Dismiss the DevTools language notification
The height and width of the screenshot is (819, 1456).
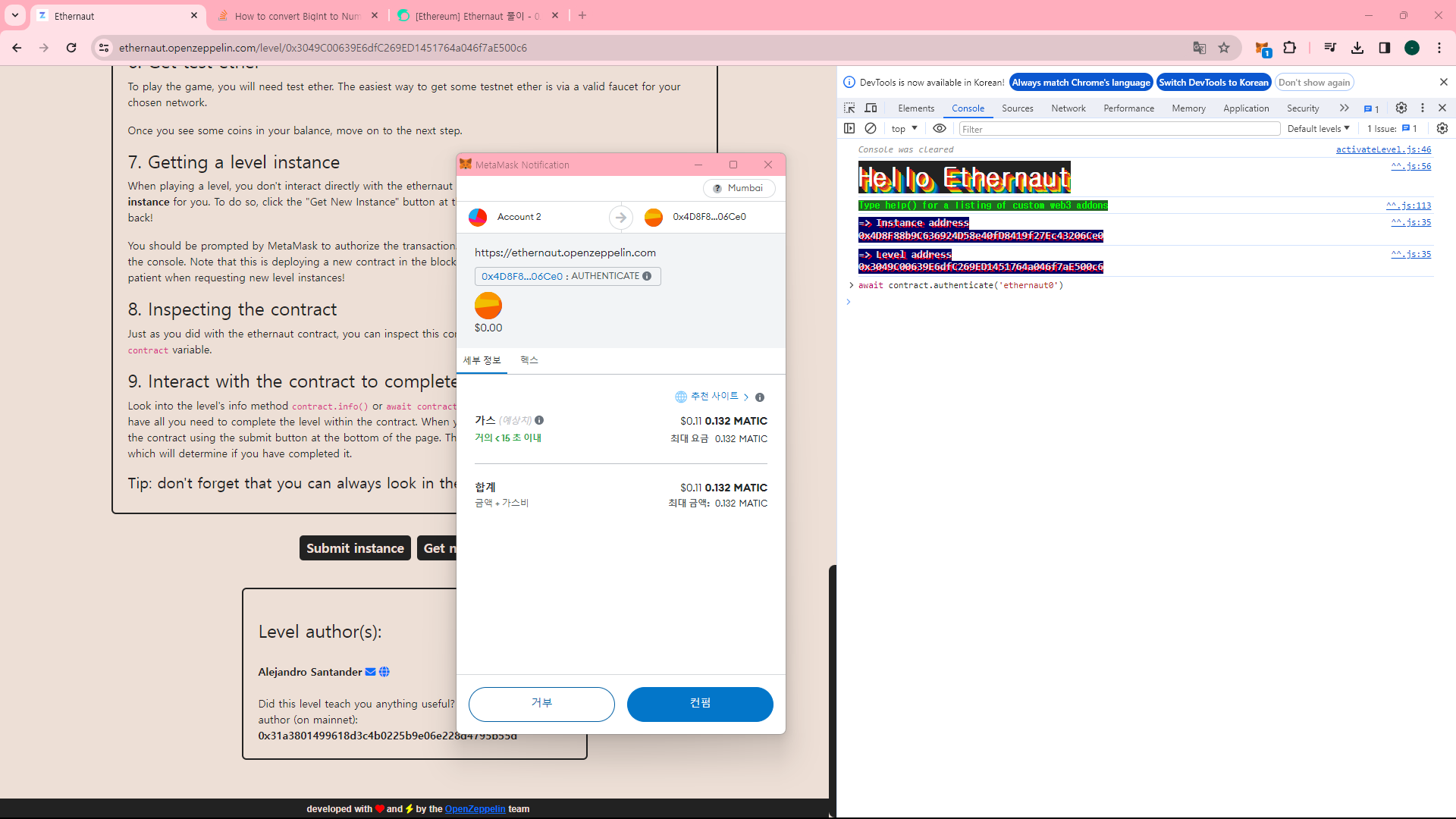1443,82
